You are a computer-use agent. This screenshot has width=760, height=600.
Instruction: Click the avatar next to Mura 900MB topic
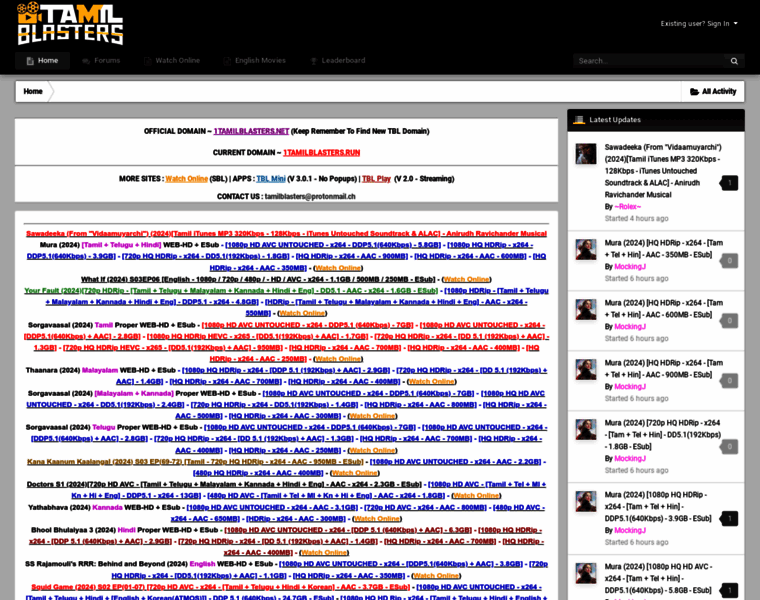[x=586, y=370]
